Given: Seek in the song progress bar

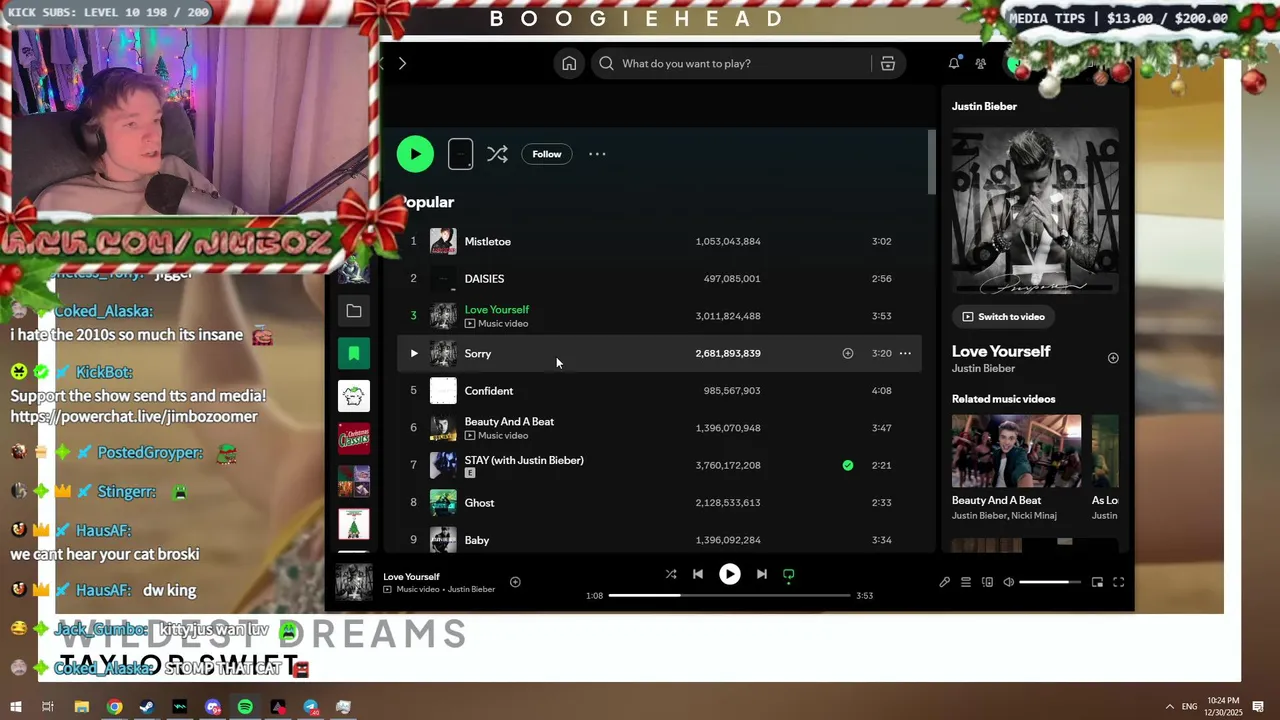Looking at the screenshot, I should [x=728, y=595].
